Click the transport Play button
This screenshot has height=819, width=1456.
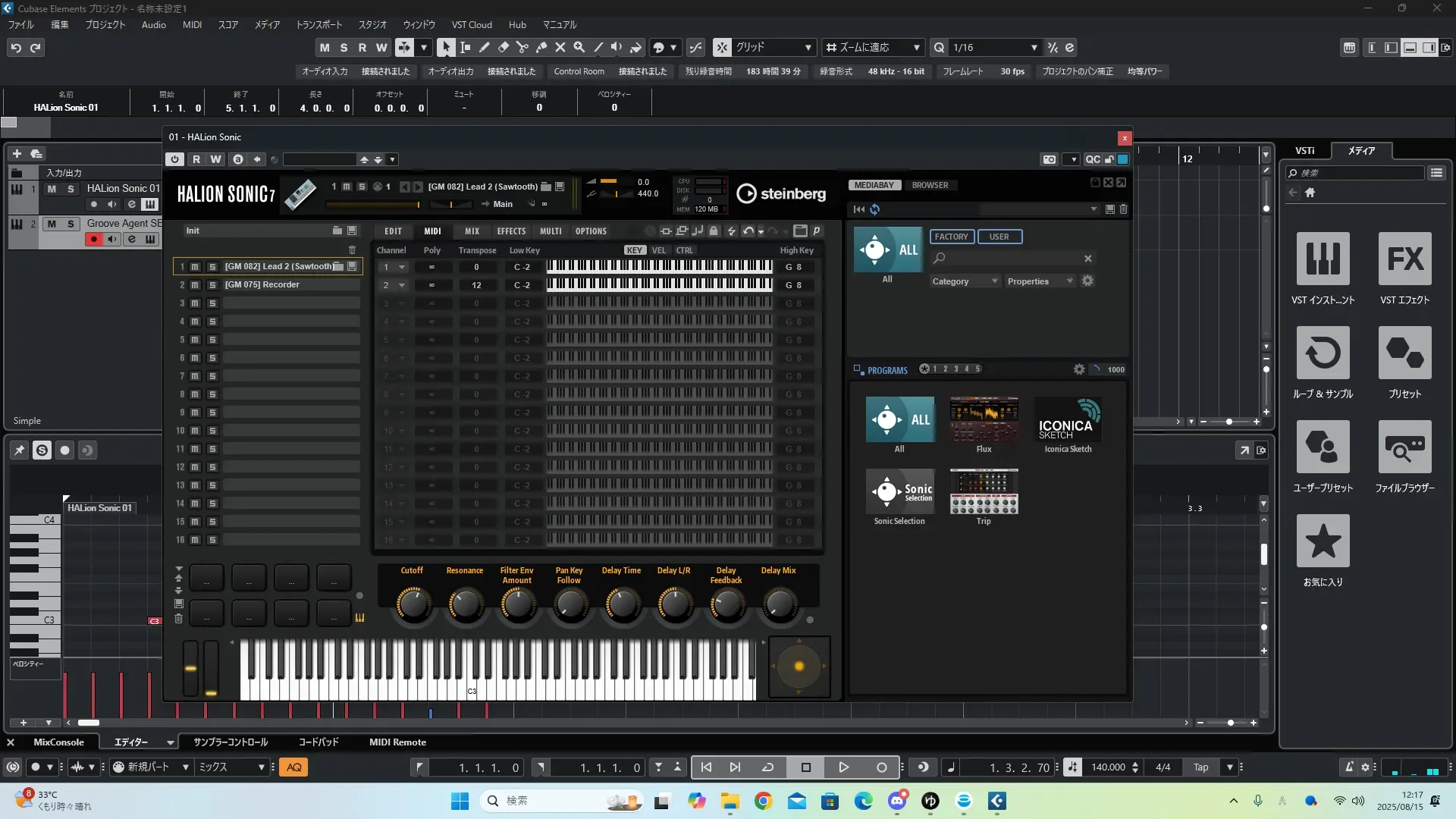click(x=843, y=767)
